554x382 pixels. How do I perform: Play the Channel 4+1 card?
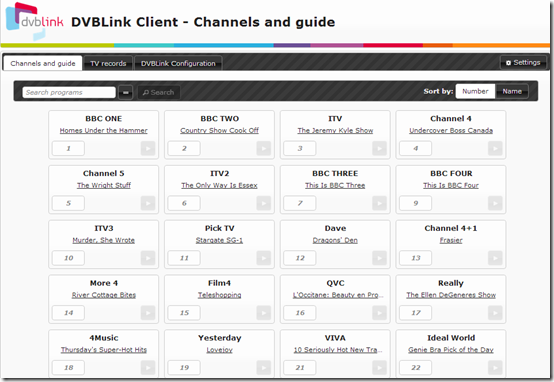(x=495, y=258)
